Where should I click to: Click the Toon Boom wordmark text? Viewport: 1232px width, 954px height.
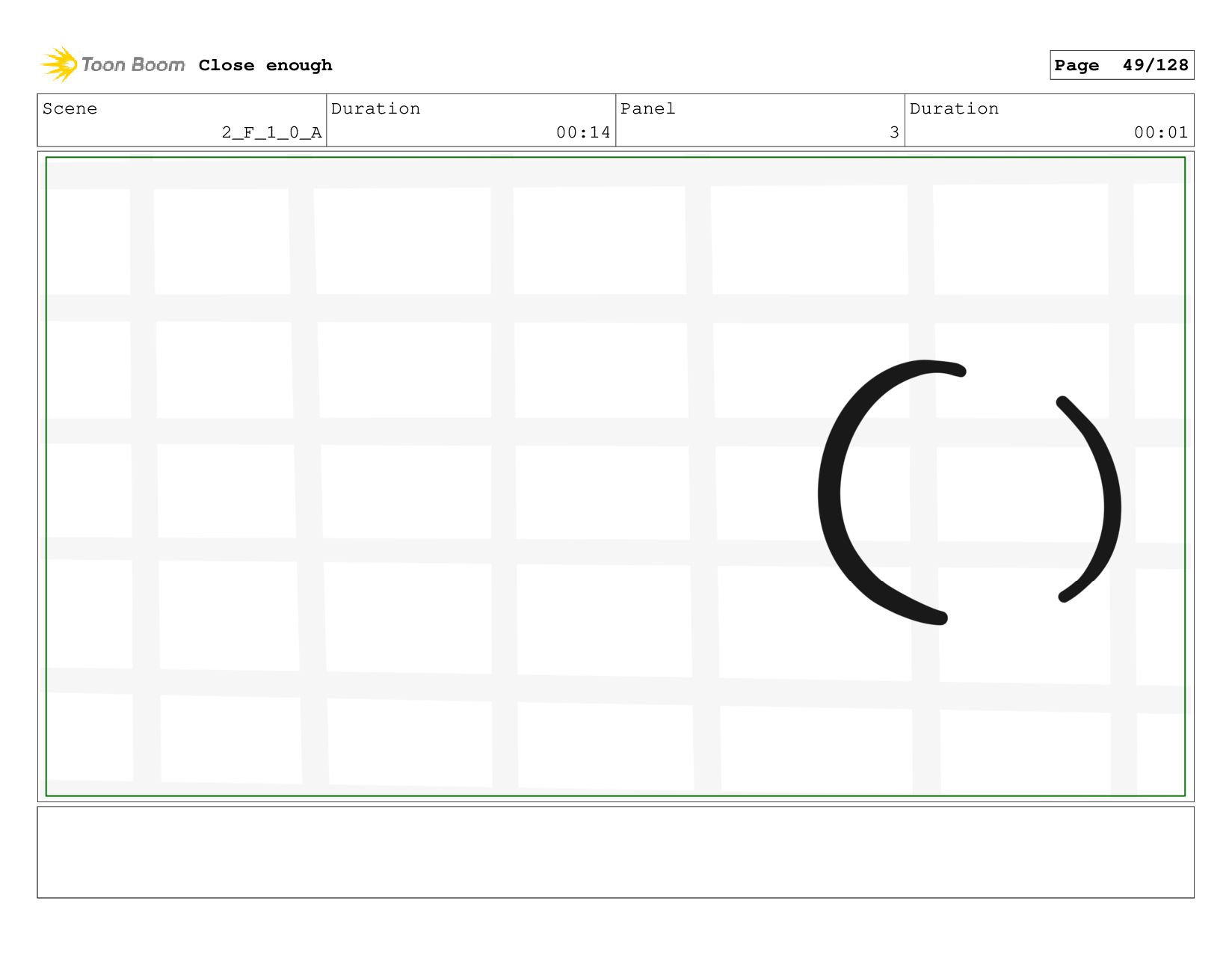click(x=133, y=65)
